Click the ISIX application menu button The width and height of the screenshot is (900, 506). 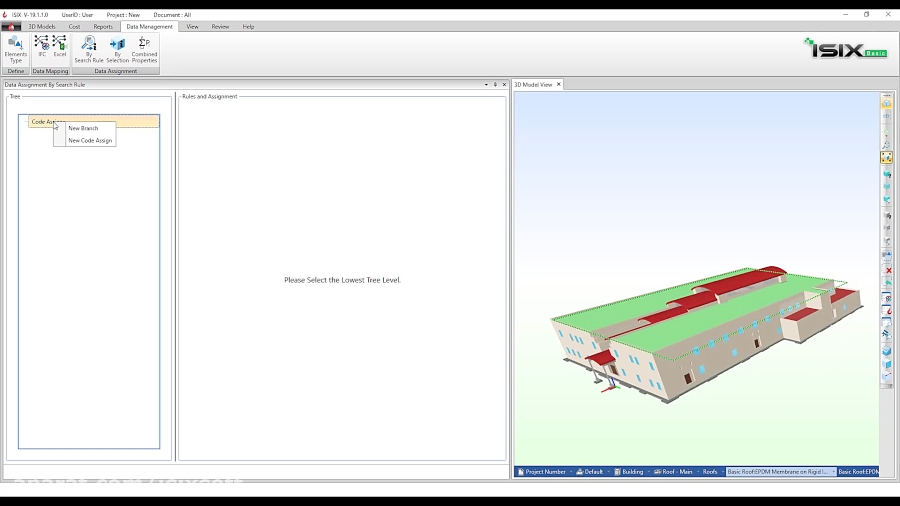click(x=11, y=27)
